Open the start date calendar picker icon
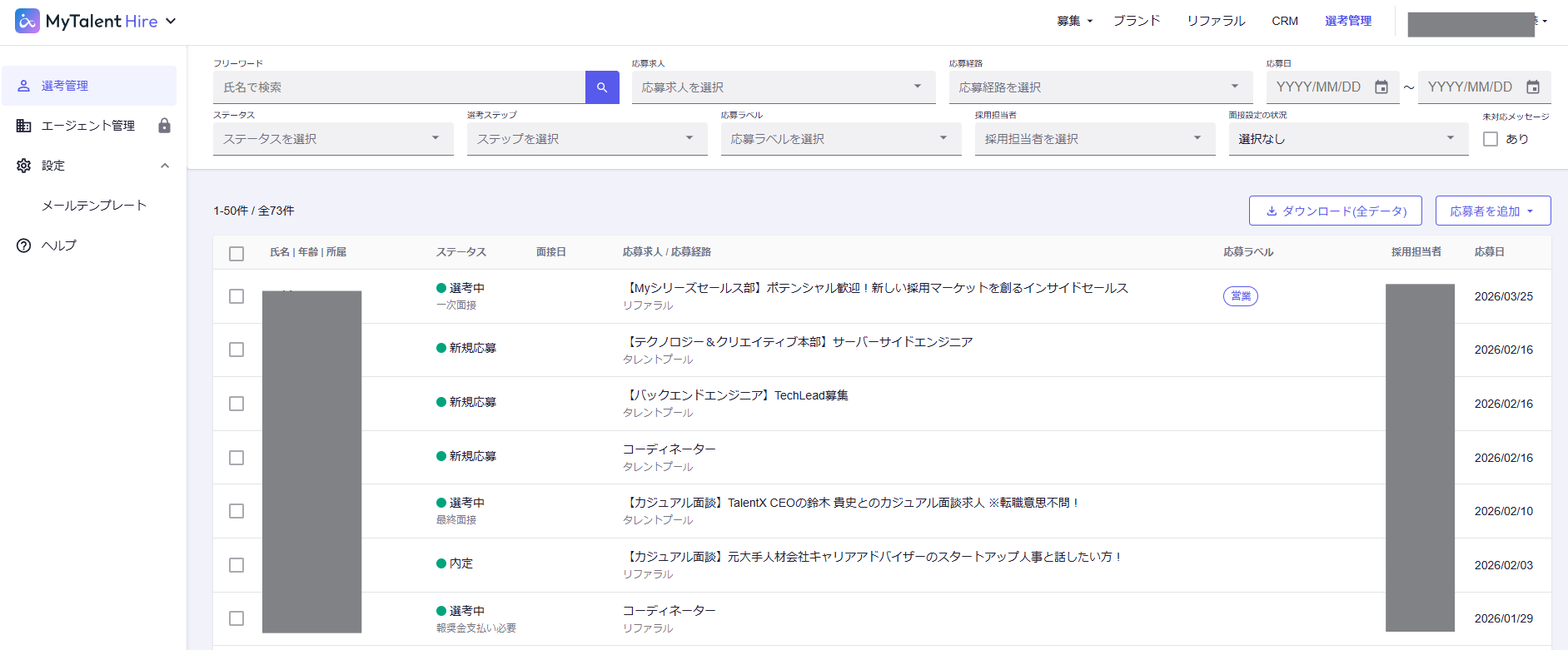 1381,87
